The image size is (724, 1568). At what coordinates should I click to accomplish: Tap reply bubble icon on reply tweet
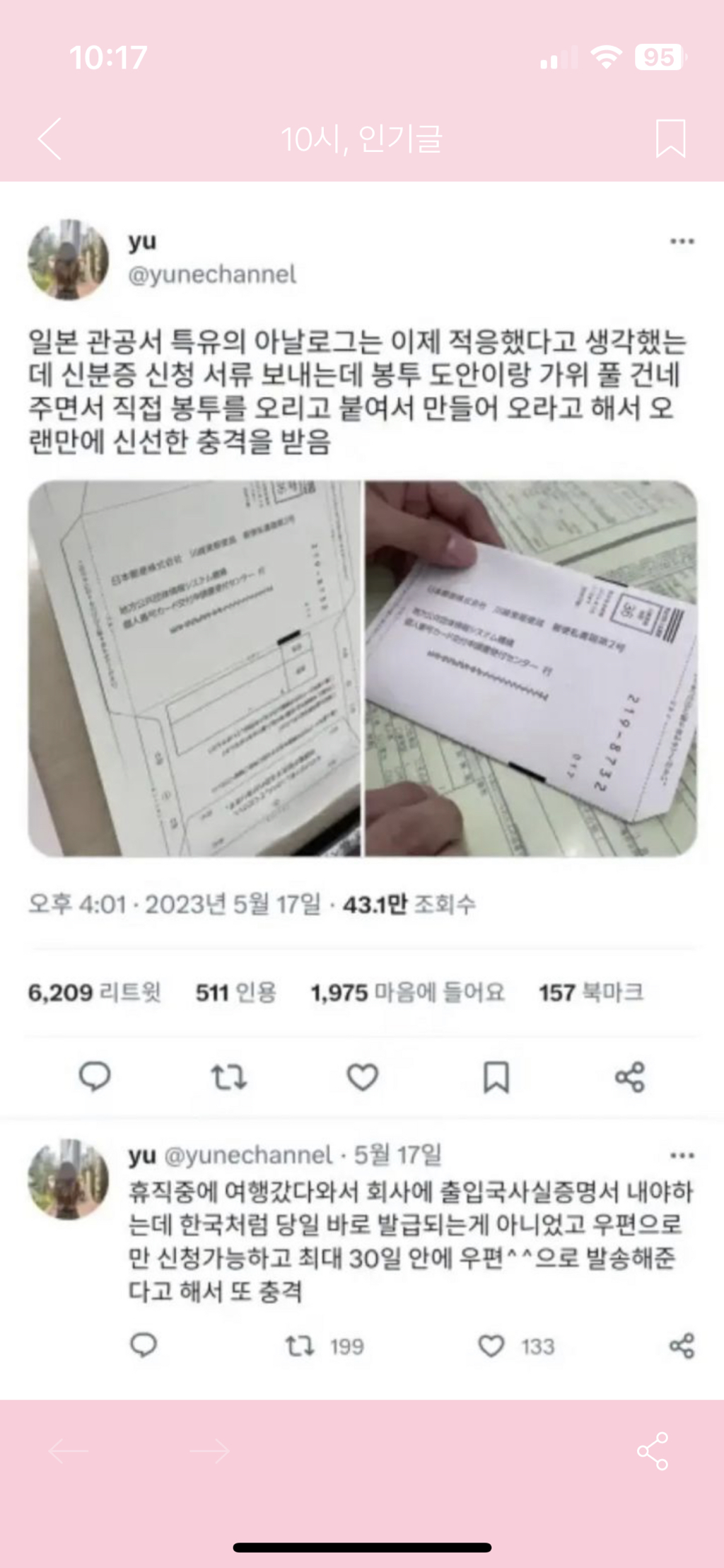click(x=144, y=1345)
